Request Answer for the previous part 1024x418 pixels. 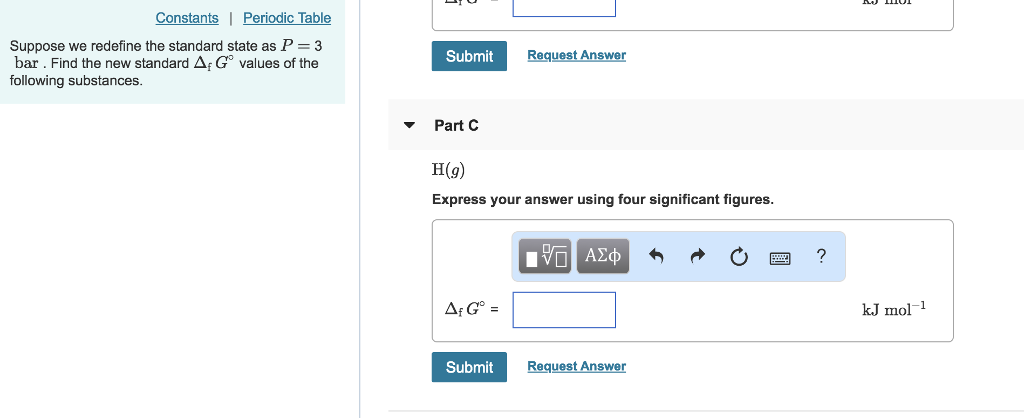[x=576, y=56]
